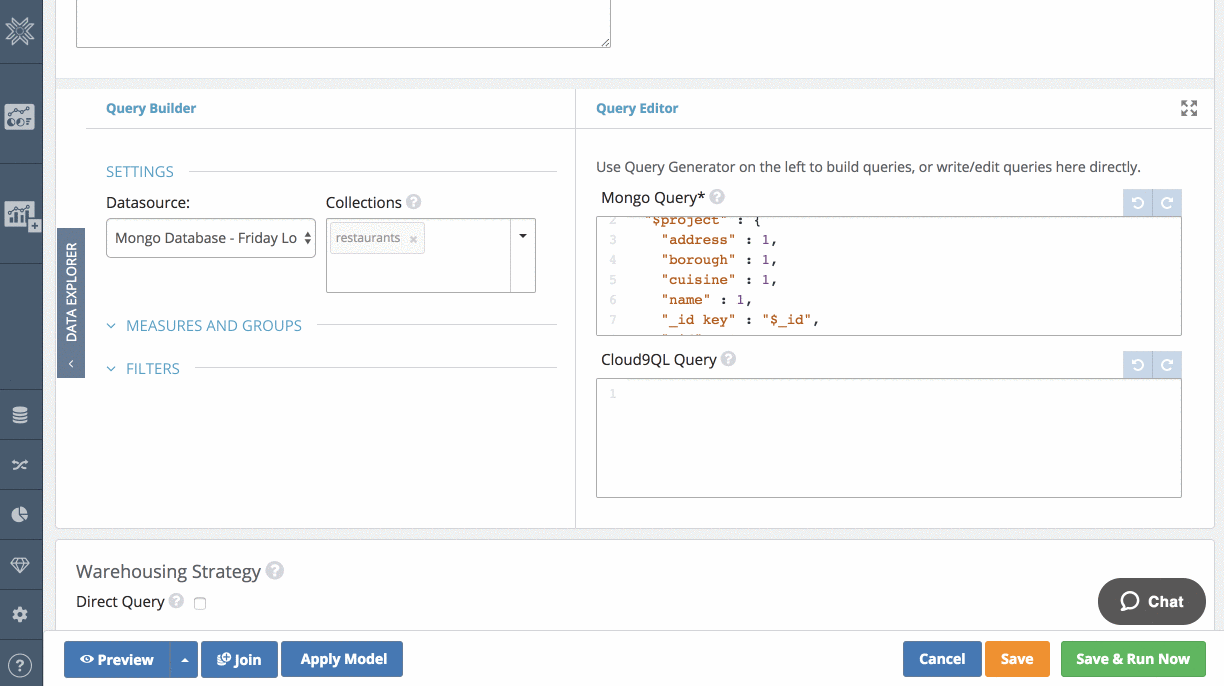The width and height of the screenshot is (1224, 686).
Task: Click the Warehousing Strategy heading
Action: point(168,572)
